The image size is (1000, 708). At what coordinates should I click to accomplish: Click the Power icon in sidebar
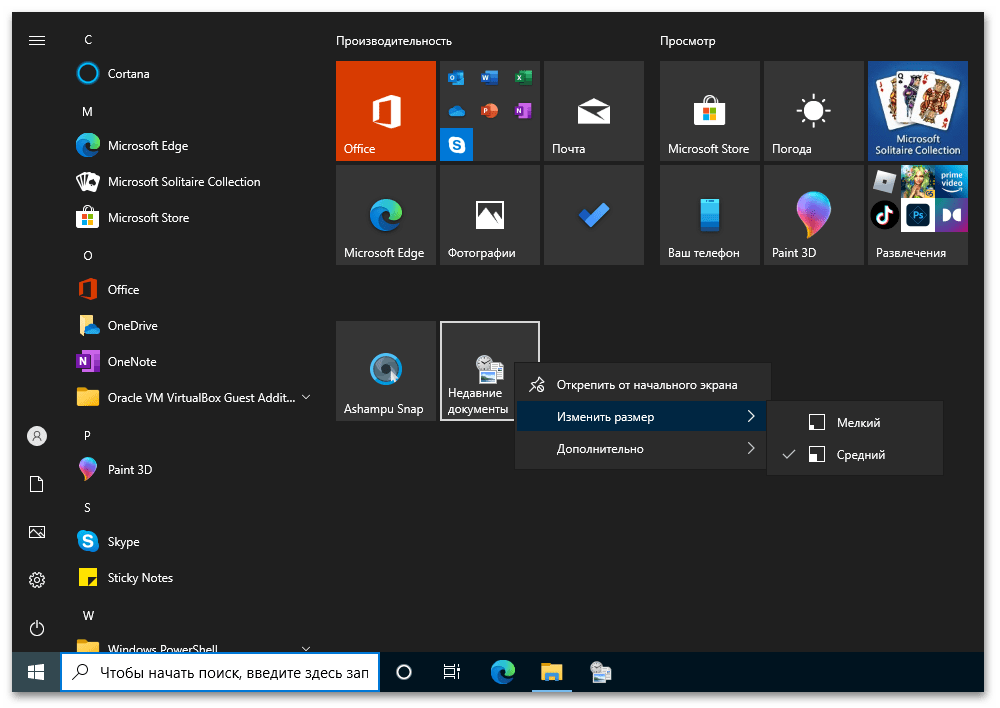tap(37, 628)
